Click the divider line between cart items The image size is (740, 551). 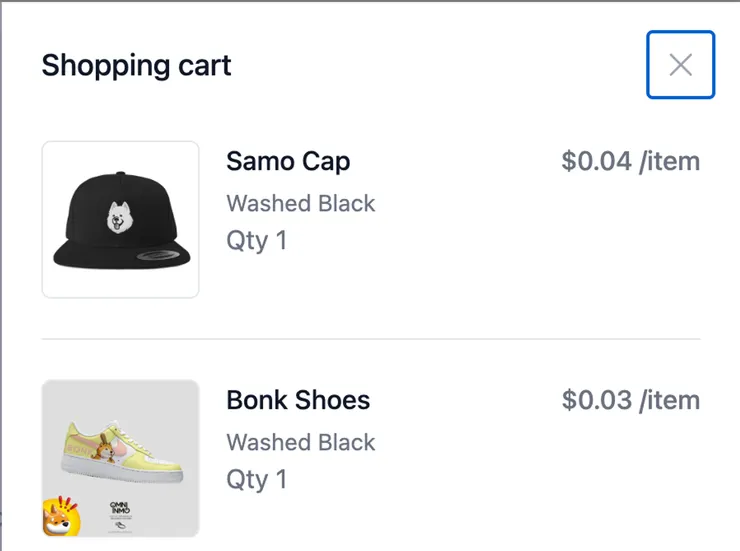pos(370,339)
